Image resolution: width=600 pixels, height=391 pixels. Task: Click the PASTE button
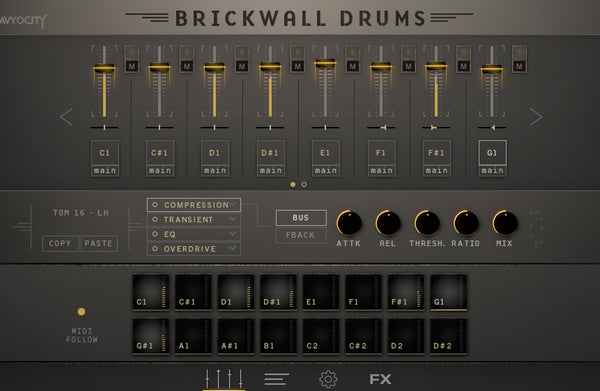[x=99, y=243]
